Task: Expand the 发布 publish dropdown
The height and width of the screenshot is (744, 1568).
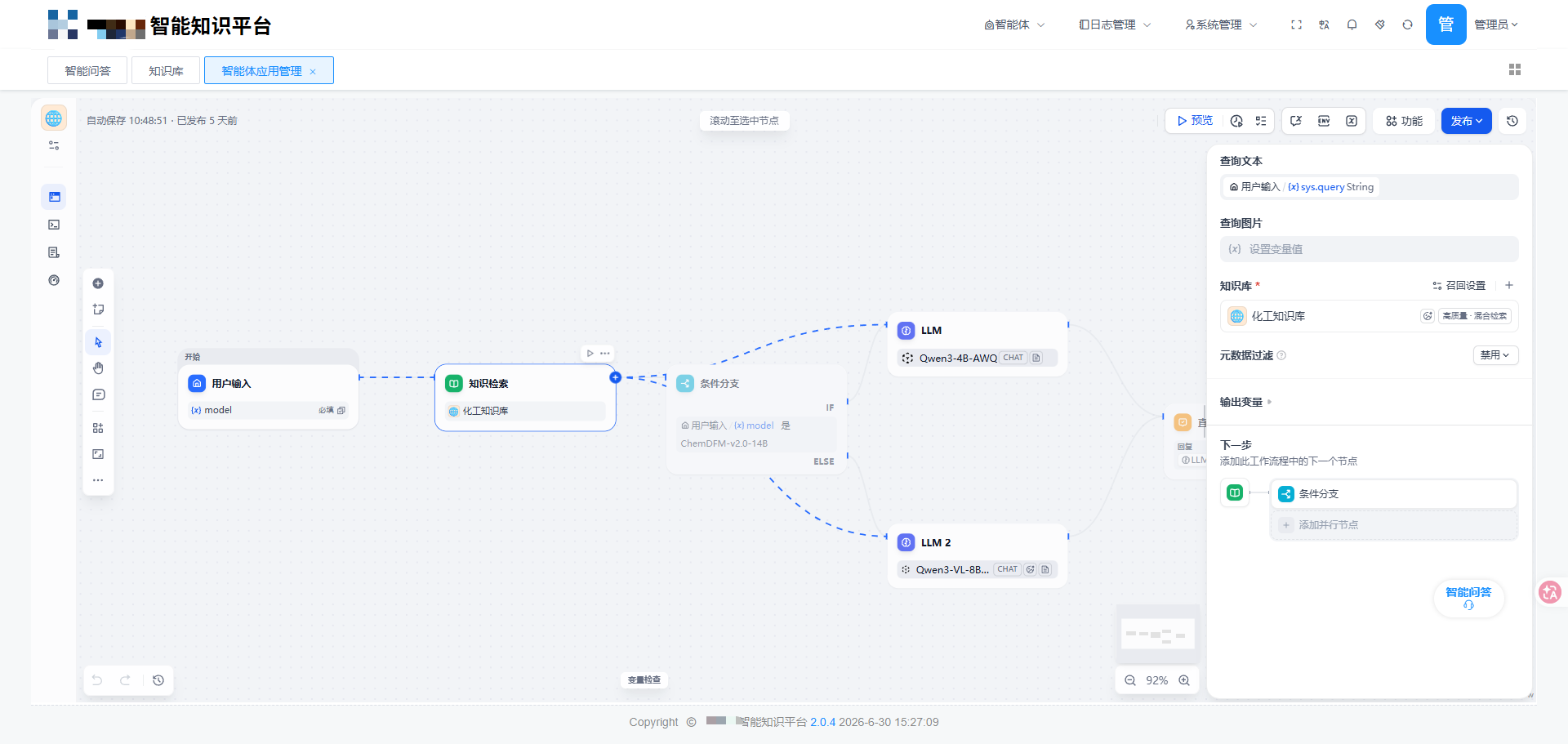Action: (1466, 121)
